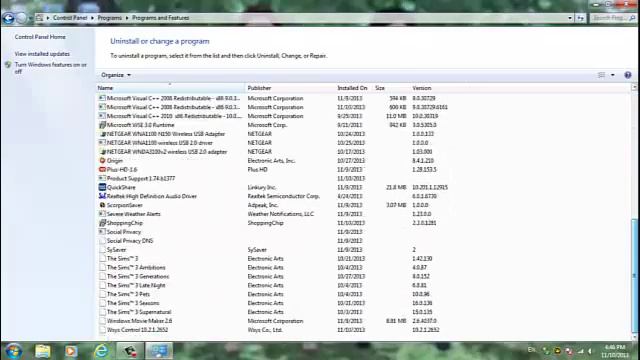Image resolution: width=640 pixels, height=360 pixels.
Task: Click Programs and Features in breadcrumb
Action: (160, 18)
